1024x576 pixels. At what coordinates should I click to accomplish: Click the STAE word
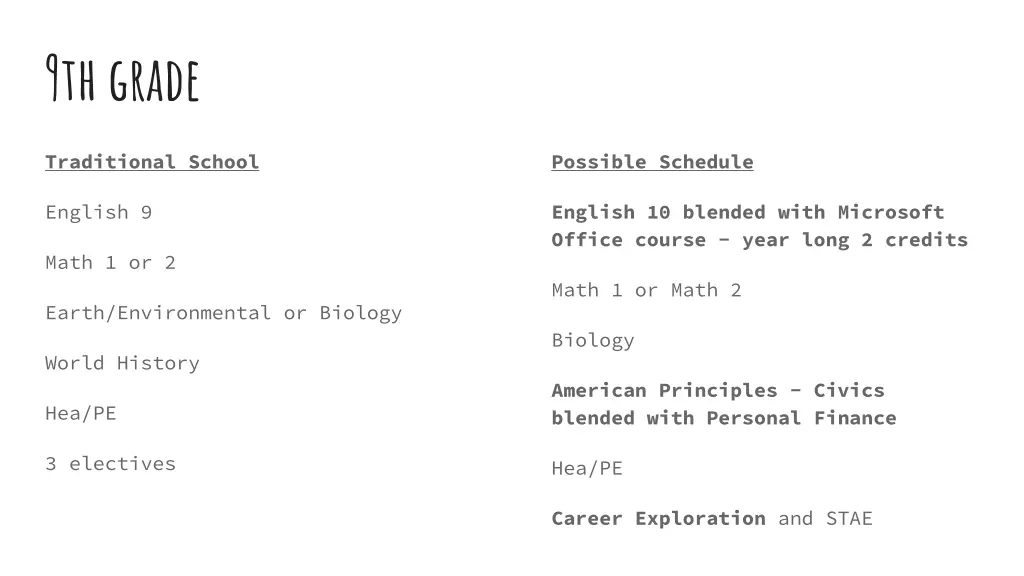tap(849, 519)
